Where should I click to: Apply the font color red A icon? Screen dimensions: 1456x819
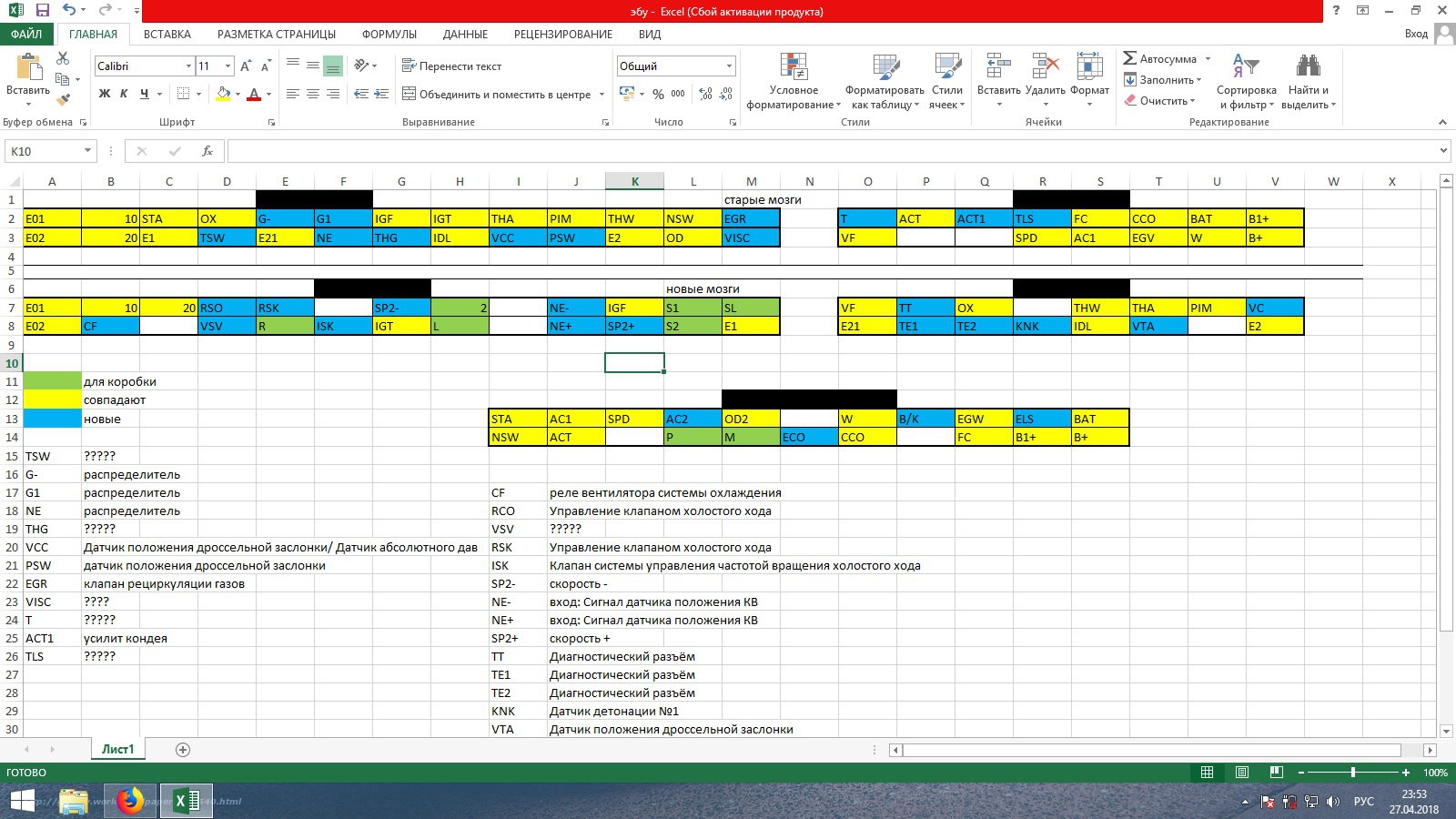tap(254, 94)
